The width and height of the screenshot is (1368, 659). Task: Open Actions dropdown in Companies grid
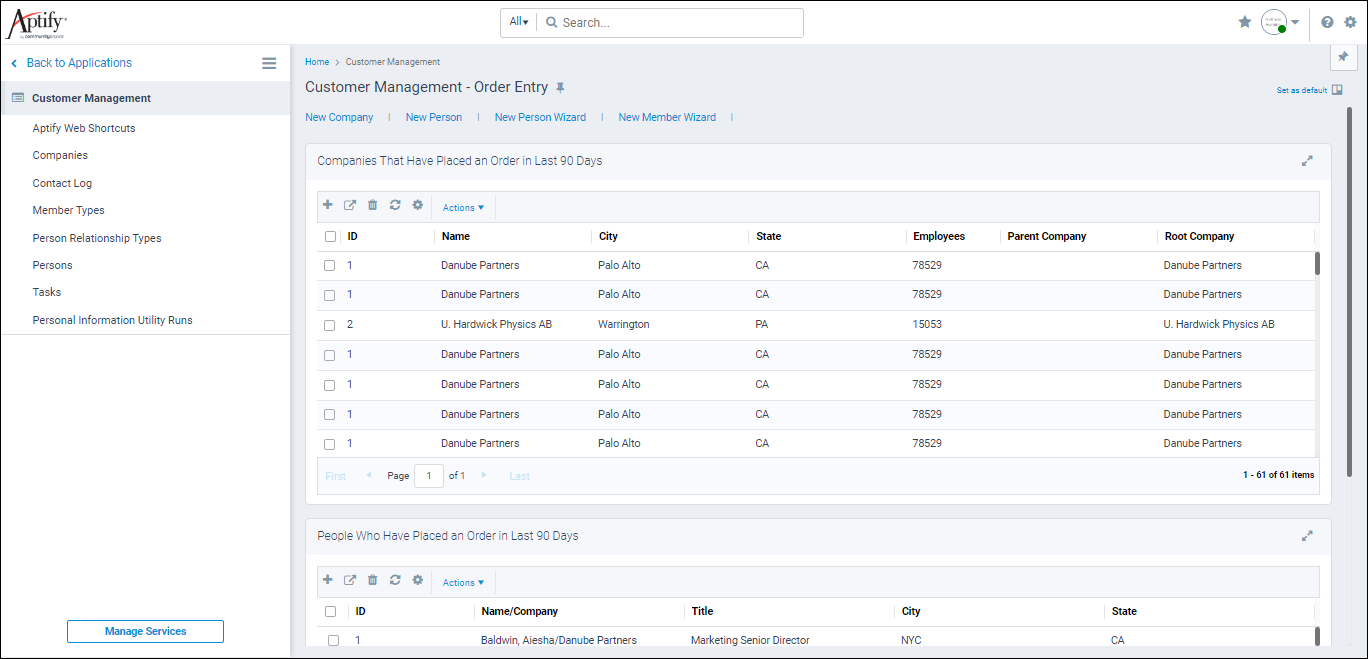(463, 208)
